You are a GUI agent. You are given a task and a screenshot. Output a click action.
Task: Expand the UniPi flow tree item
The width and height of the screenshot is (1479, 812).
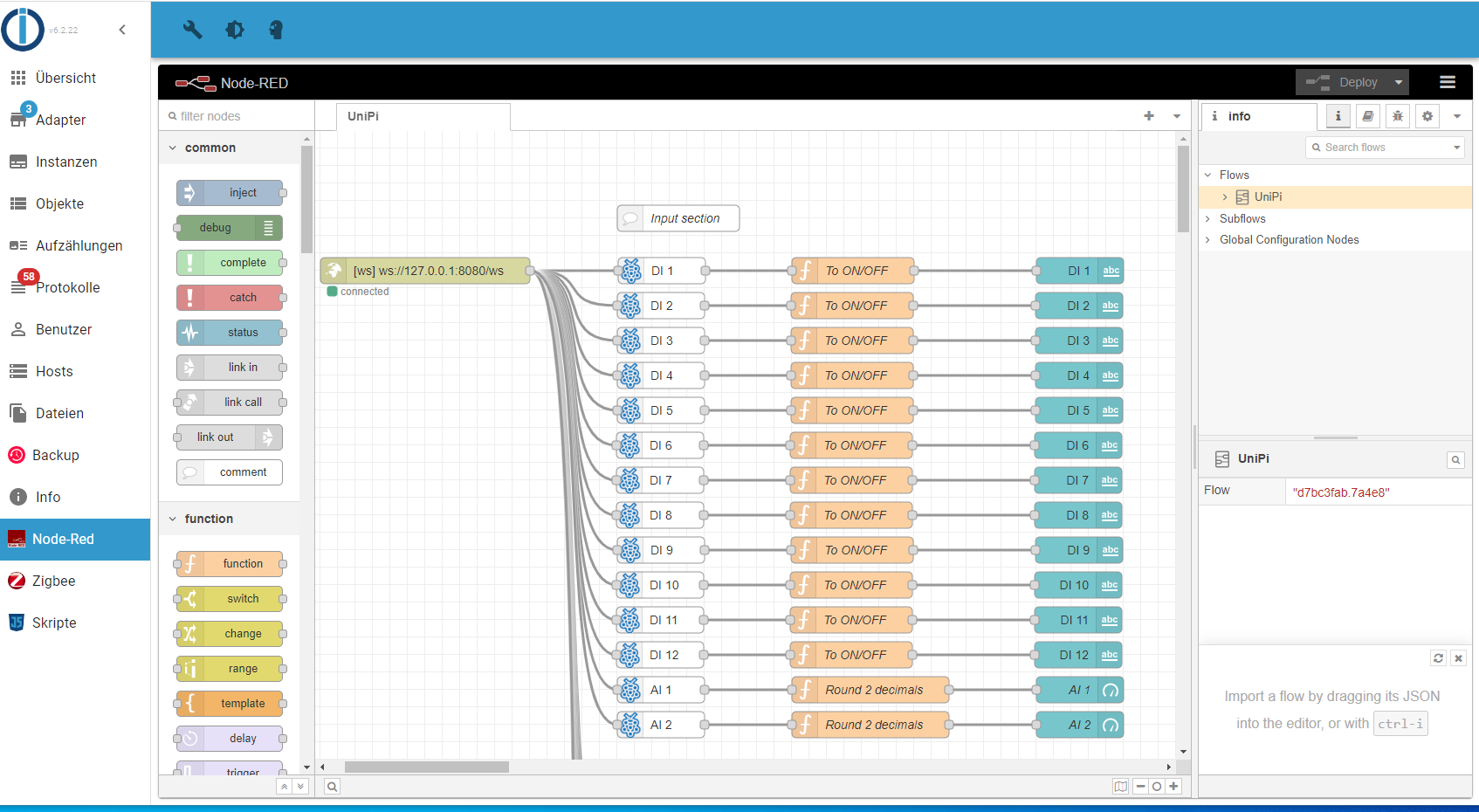tap(1225, 197)
